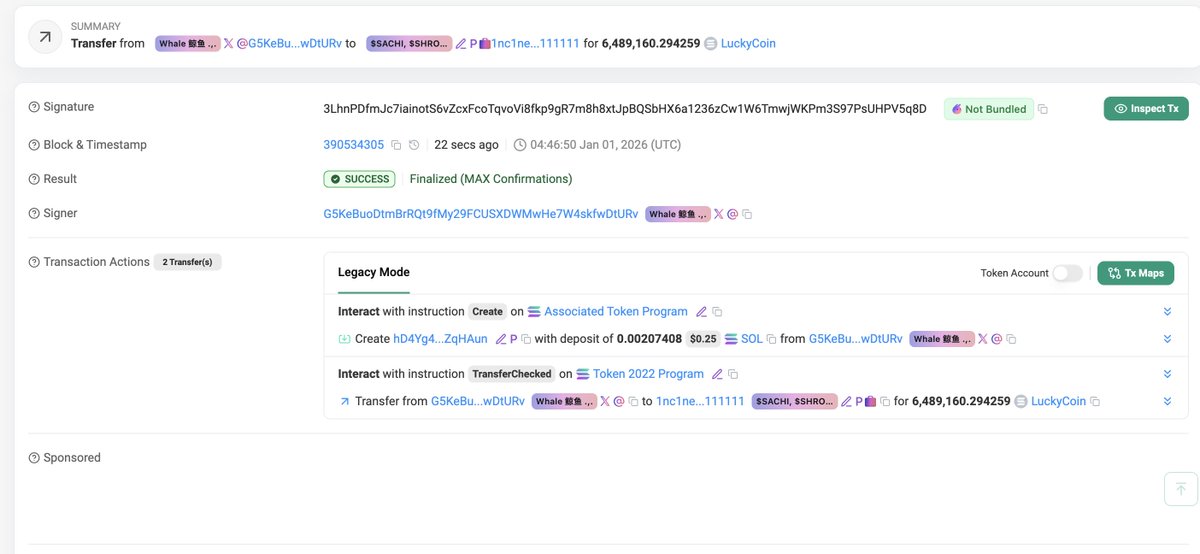1200x554 pixels.
Task: Click the Summary transfer arrow icon
Action: [x=45, y=37]
